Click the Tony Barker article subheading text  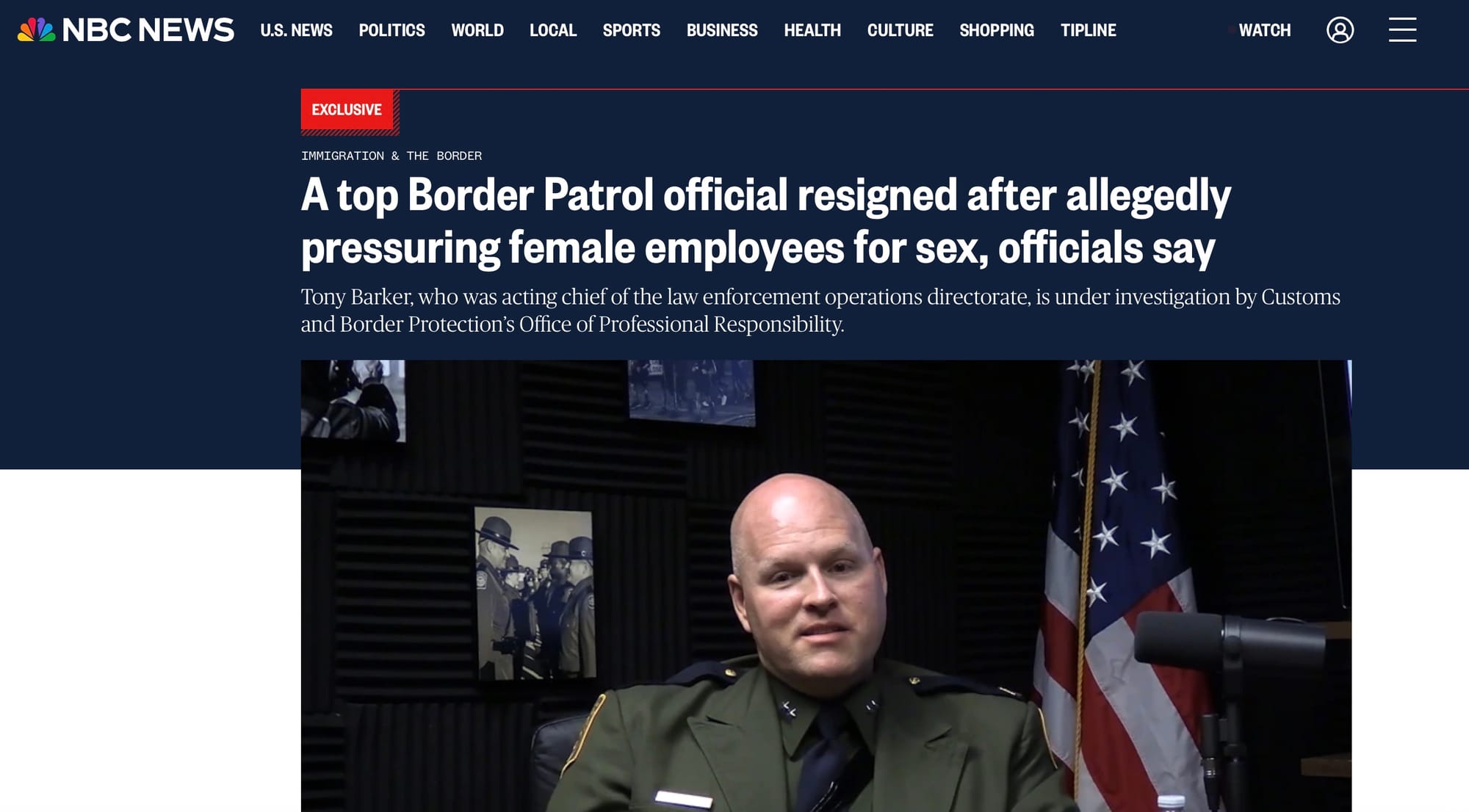point(820,310)
